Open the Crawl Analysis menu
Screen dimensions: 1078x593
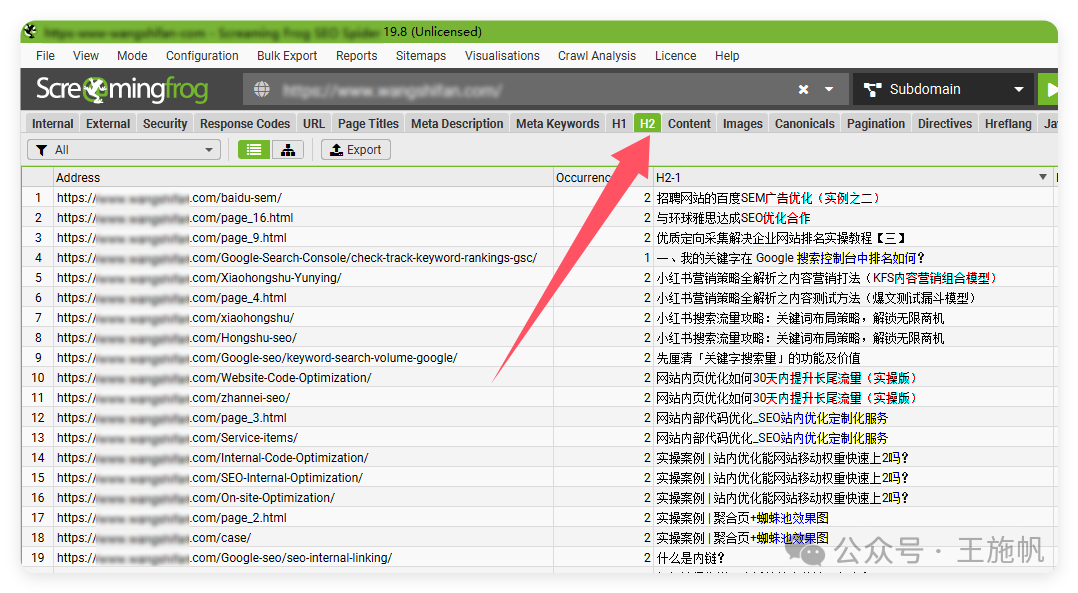click(x=597, y=56)
